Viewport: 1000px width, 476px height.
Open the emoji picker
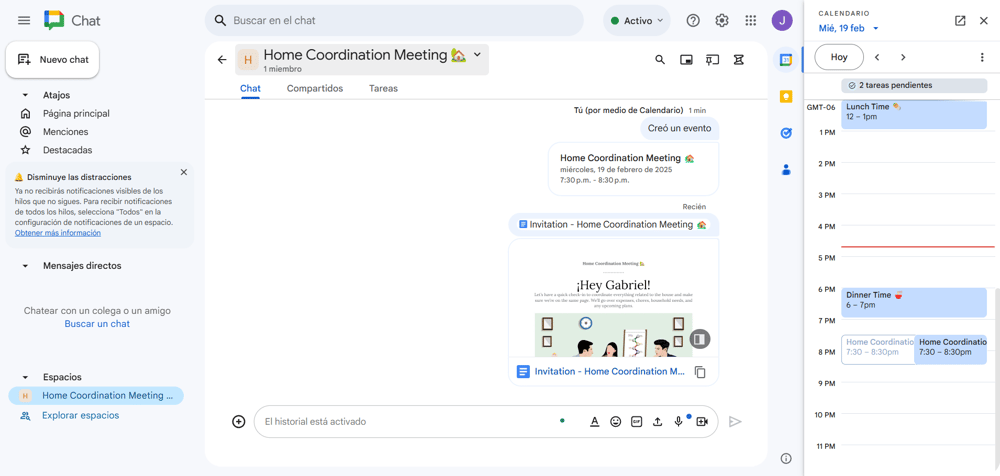(615, 422)
